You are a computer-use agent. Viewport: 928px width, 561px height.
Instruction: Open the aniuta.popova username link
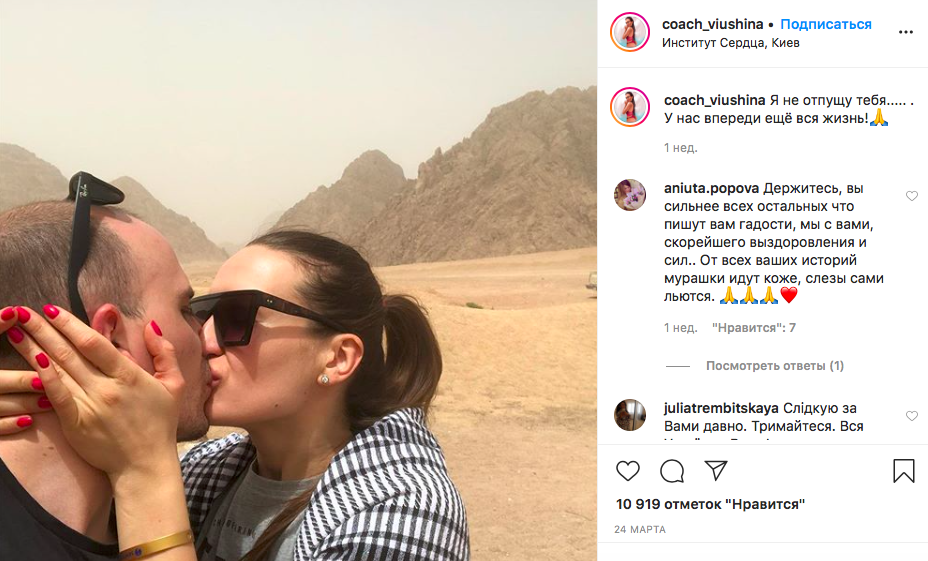(x=711, y=188)
